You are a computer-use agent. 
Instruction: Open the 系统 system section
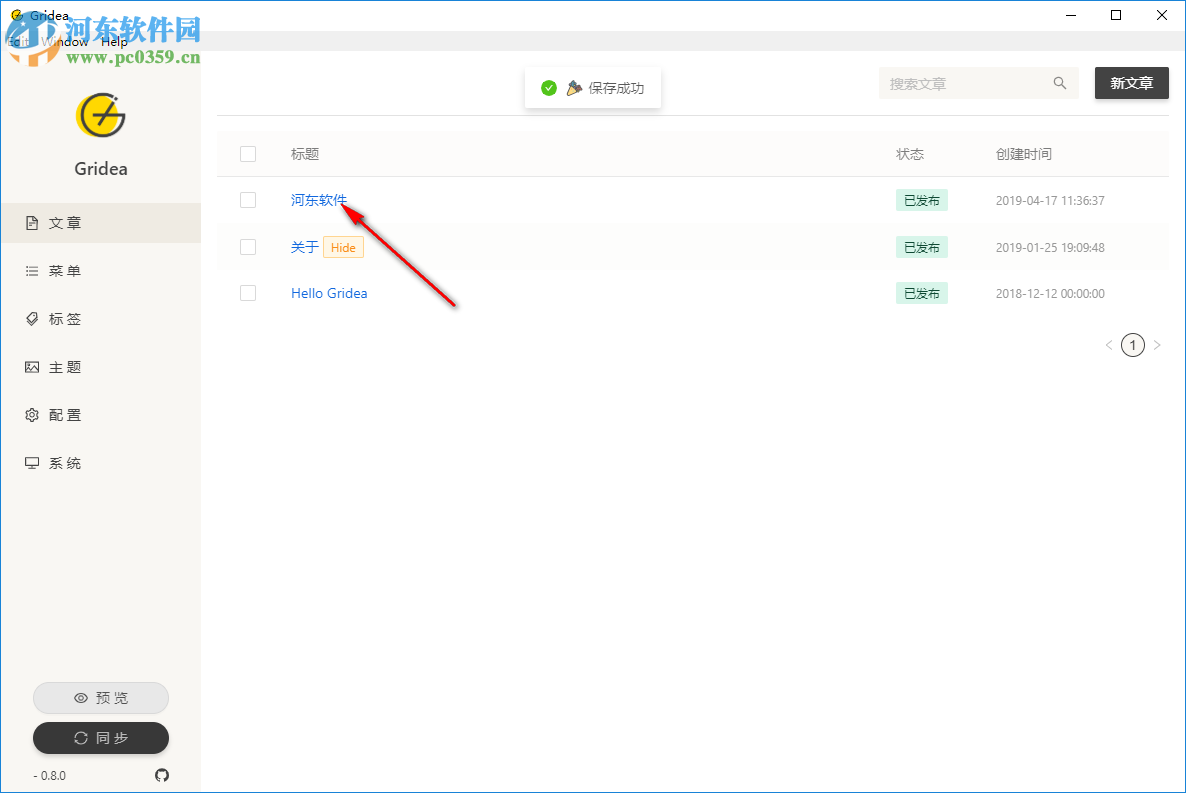(101, 463)
